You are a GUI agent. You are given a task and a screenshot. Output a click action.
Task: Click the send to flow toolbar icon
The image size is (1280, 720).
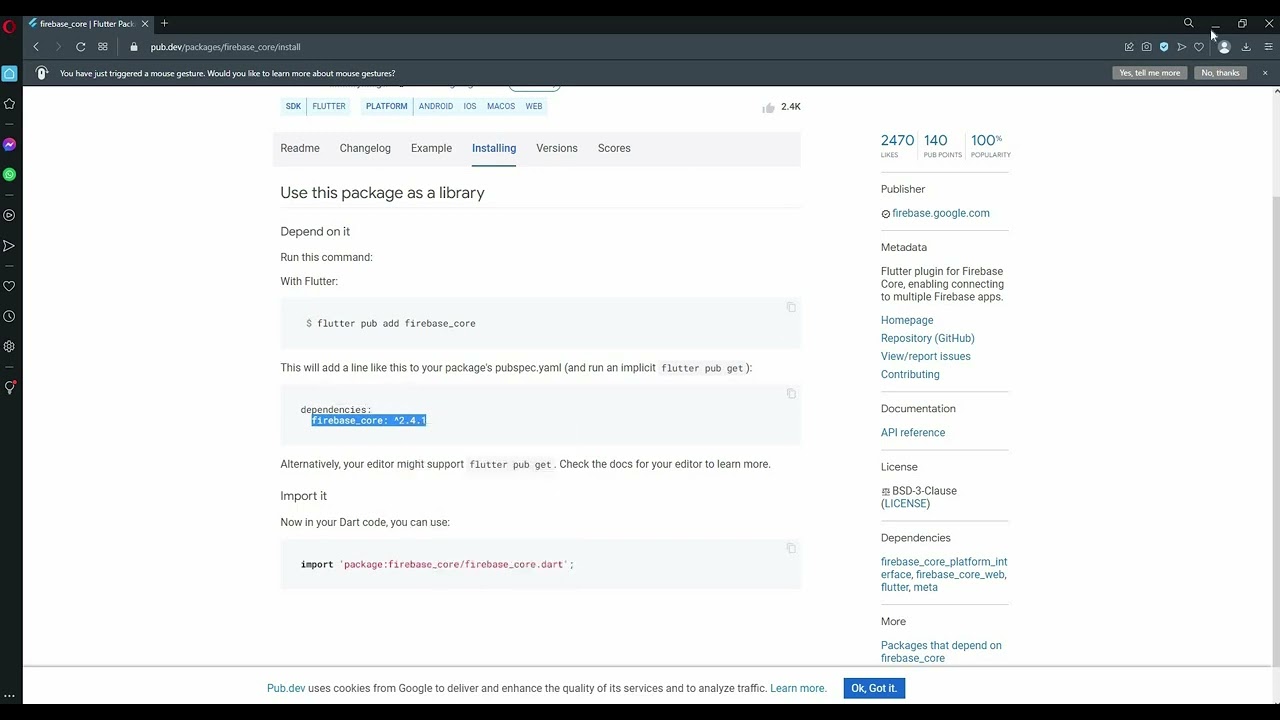[x=1181, y=47]
